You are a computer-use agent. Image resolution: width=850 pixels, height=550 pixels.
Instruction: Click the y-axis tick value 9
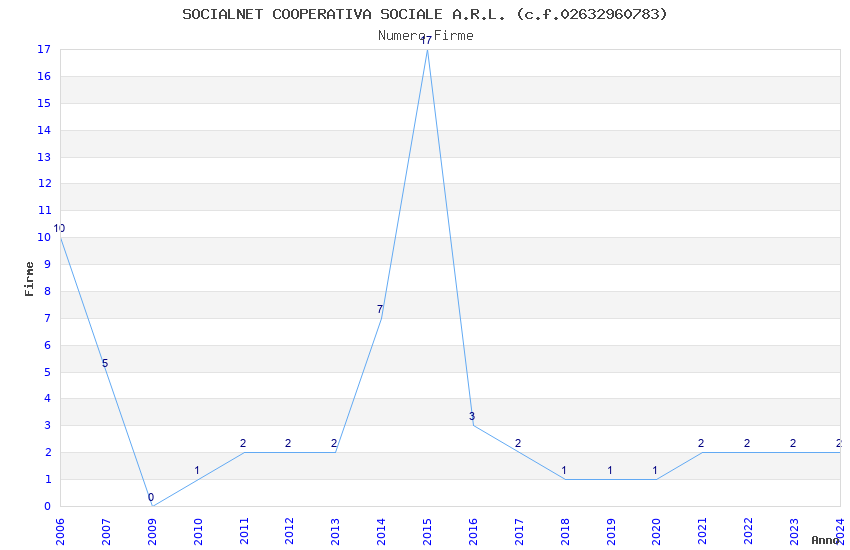coord(48,264)
